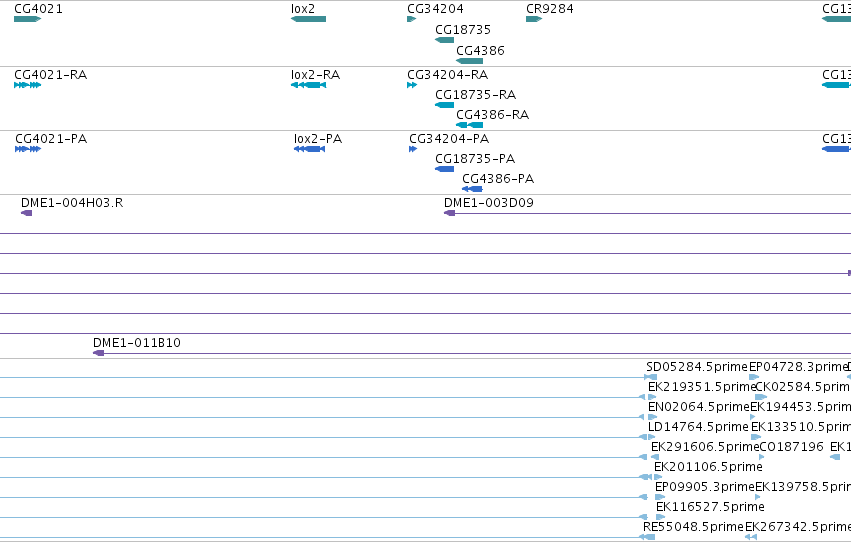
Task: Select the EN02064.5prime EST glyph
Action: [652, 417]
